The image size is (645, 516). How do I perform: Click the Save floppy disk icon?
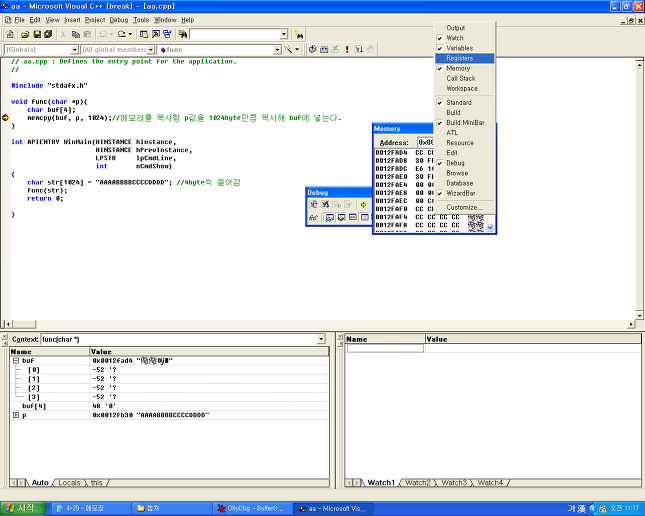37,34
